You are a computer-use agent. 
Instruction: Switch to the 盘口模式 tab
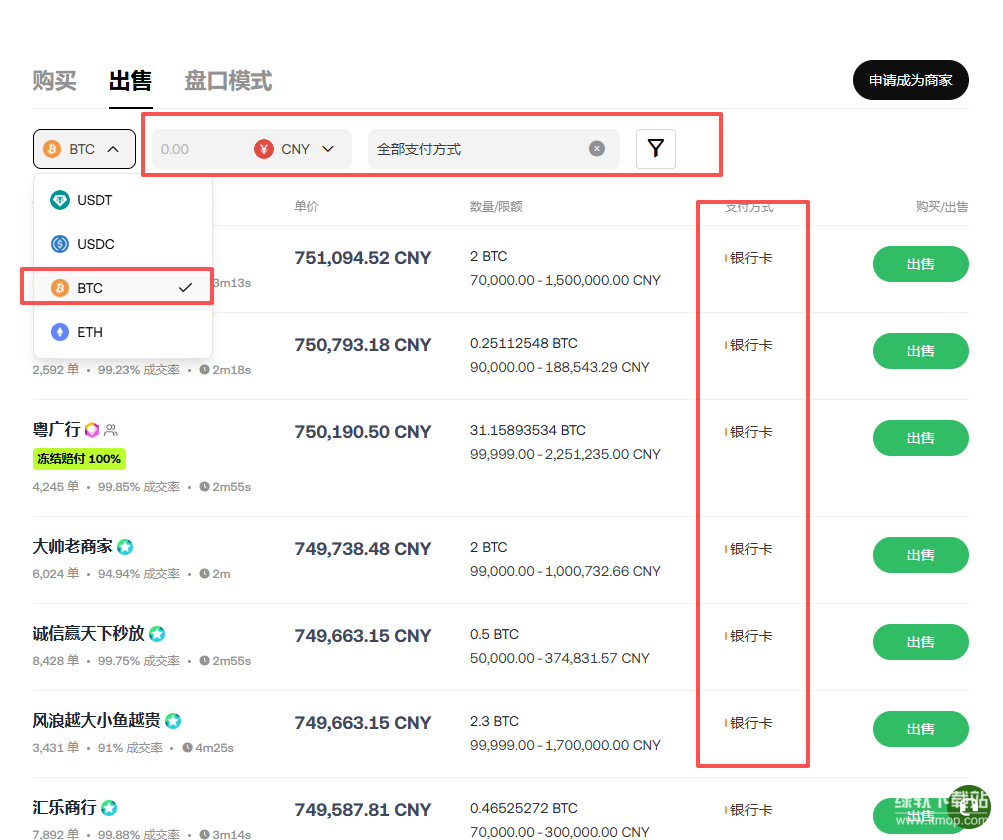coord(228,81)
